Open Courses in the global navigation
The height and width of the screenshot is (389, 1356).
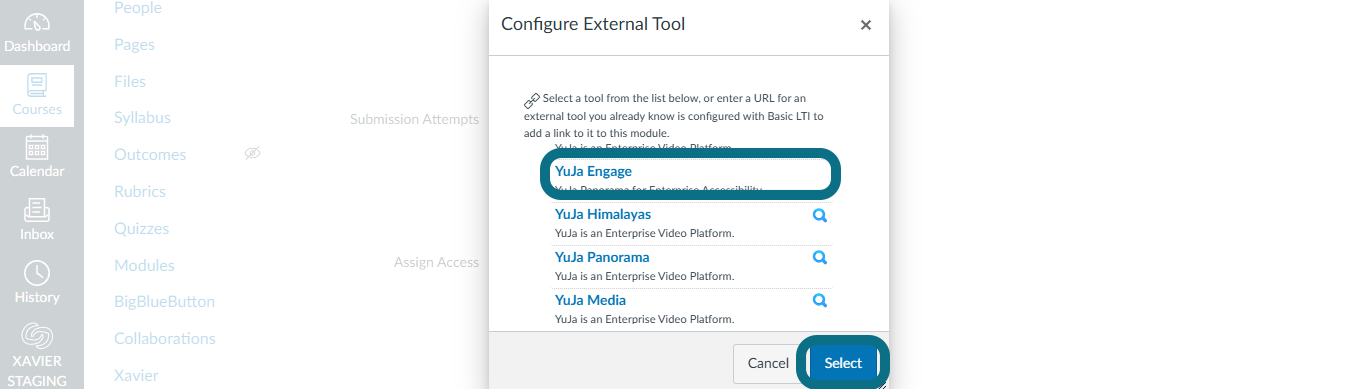(37, 96)
